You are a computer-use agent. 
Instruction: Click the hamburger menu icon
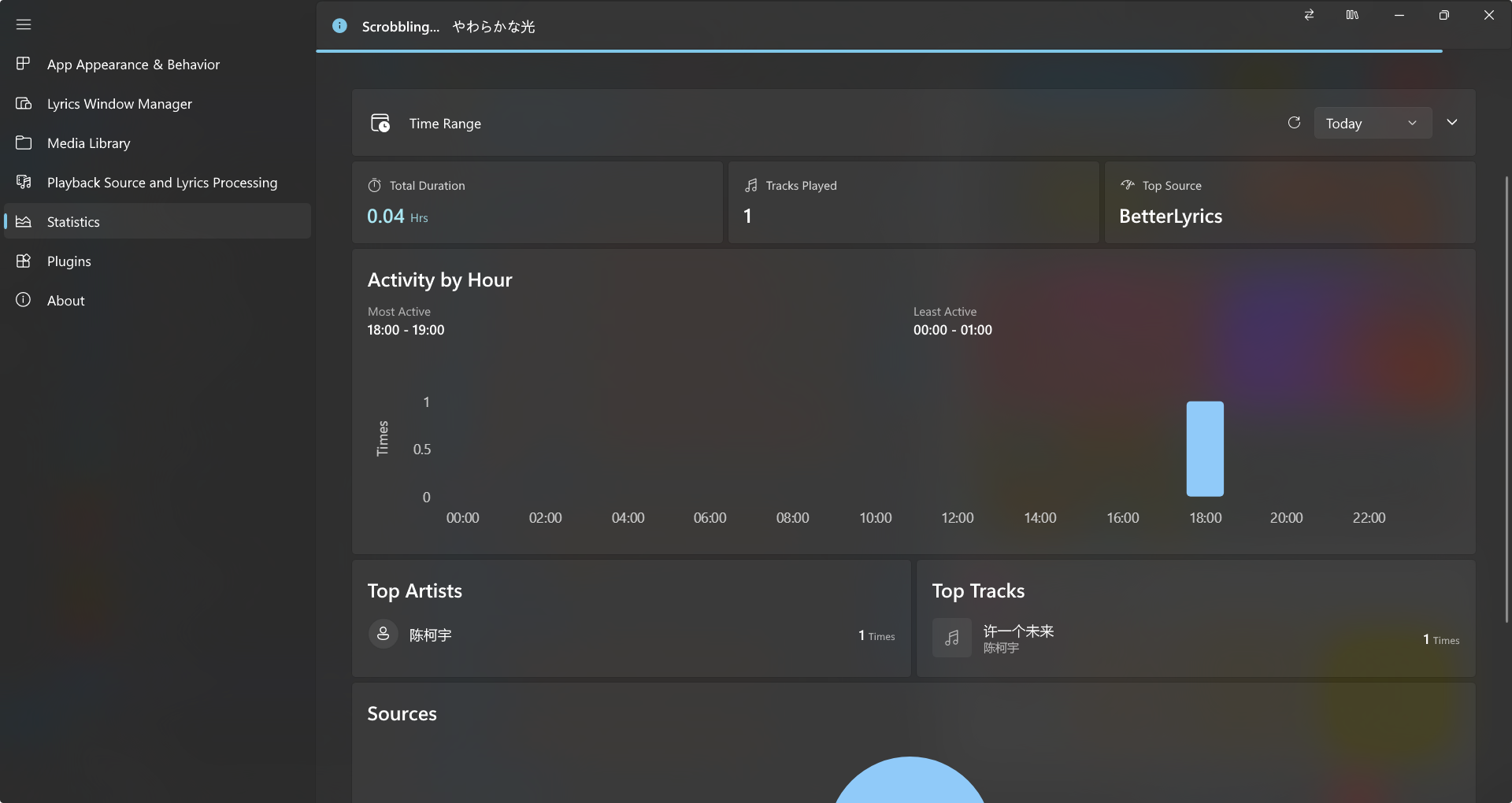(24, 24)
